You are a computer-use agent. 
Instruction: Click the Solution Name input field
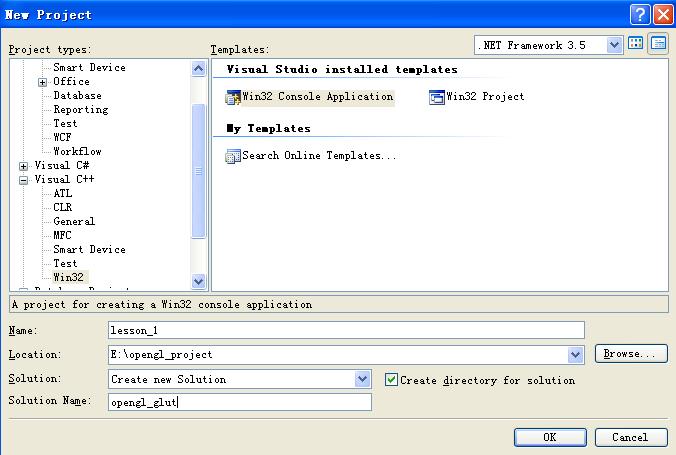240,402
